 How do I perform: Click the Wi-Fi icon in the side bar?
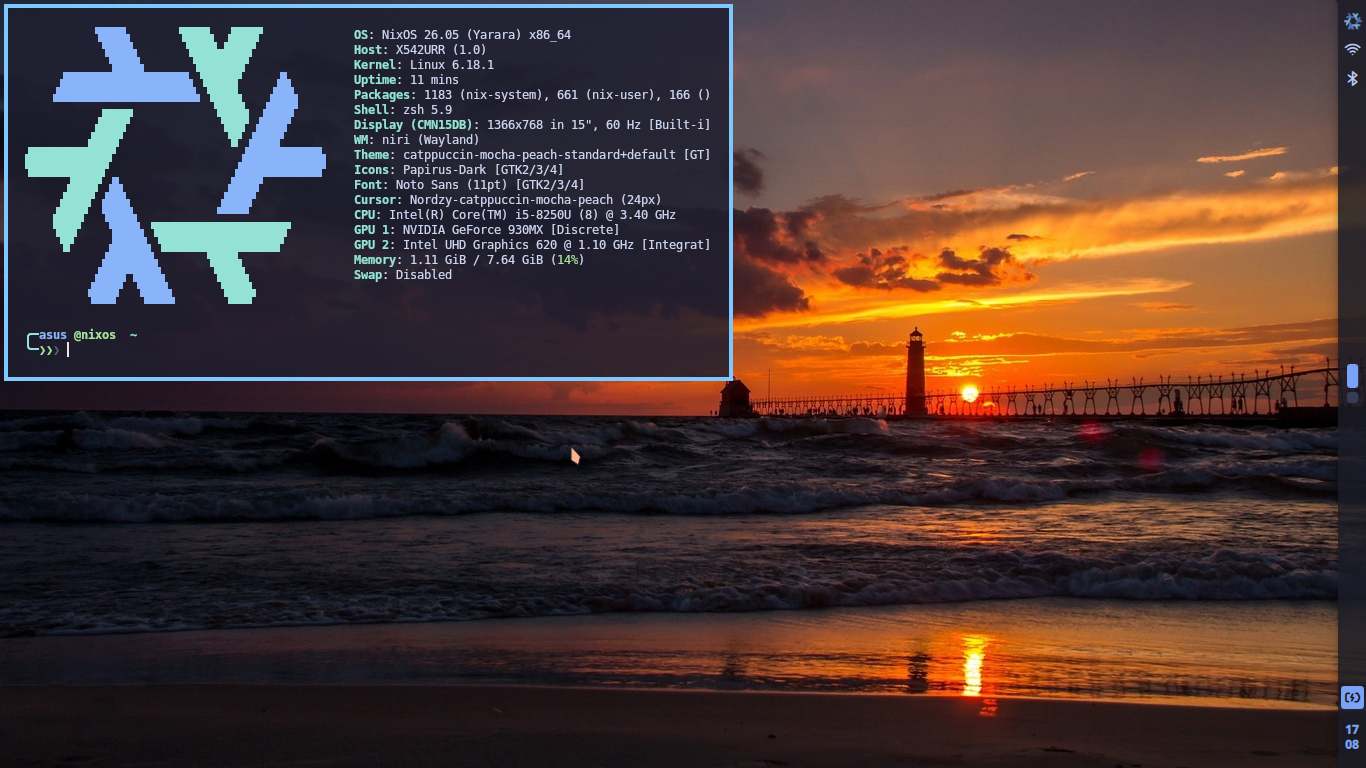click(x=1352, y=49)
